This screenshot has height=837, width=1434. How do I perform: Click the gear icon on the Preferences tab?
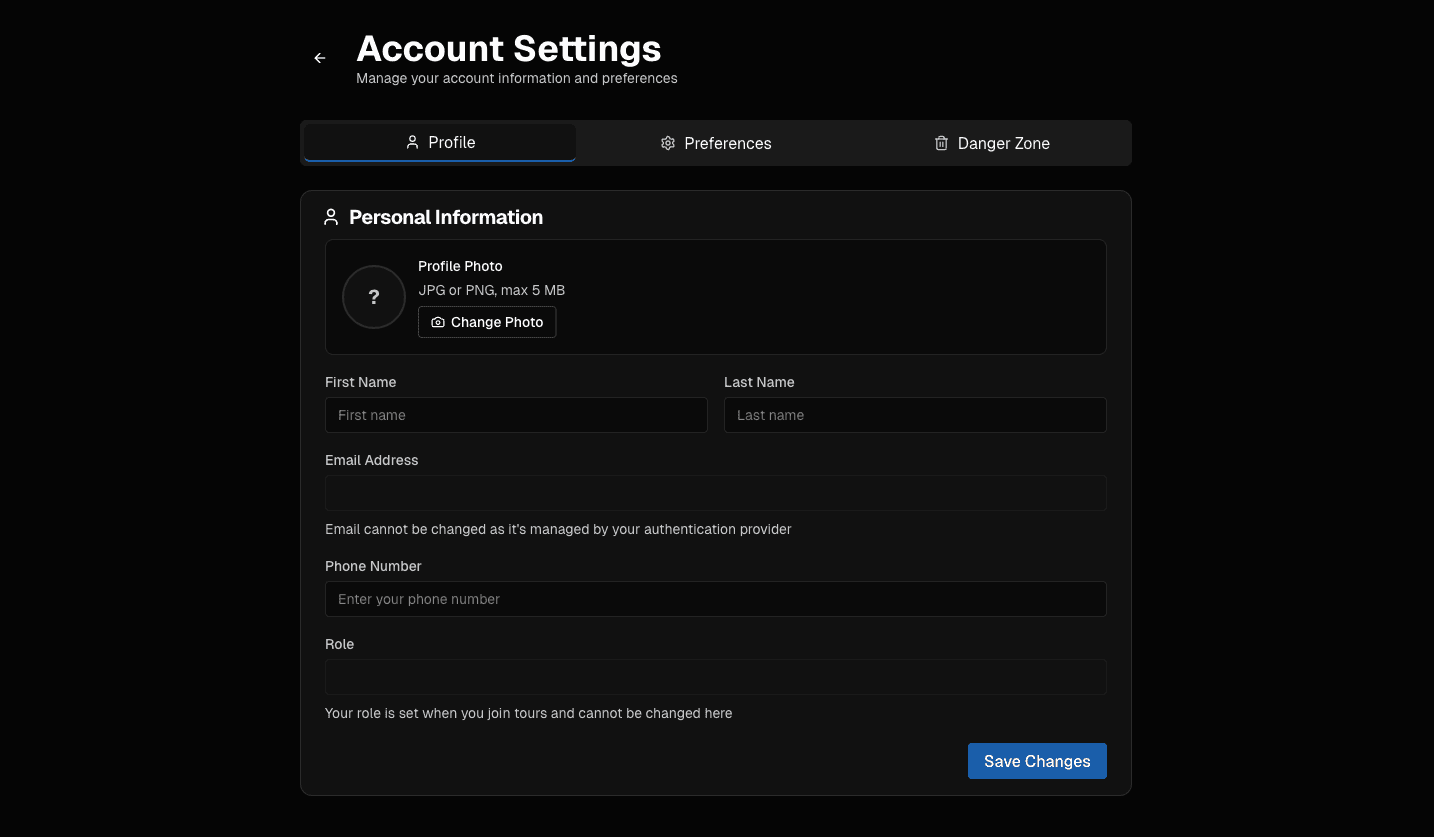pos(668,143)
